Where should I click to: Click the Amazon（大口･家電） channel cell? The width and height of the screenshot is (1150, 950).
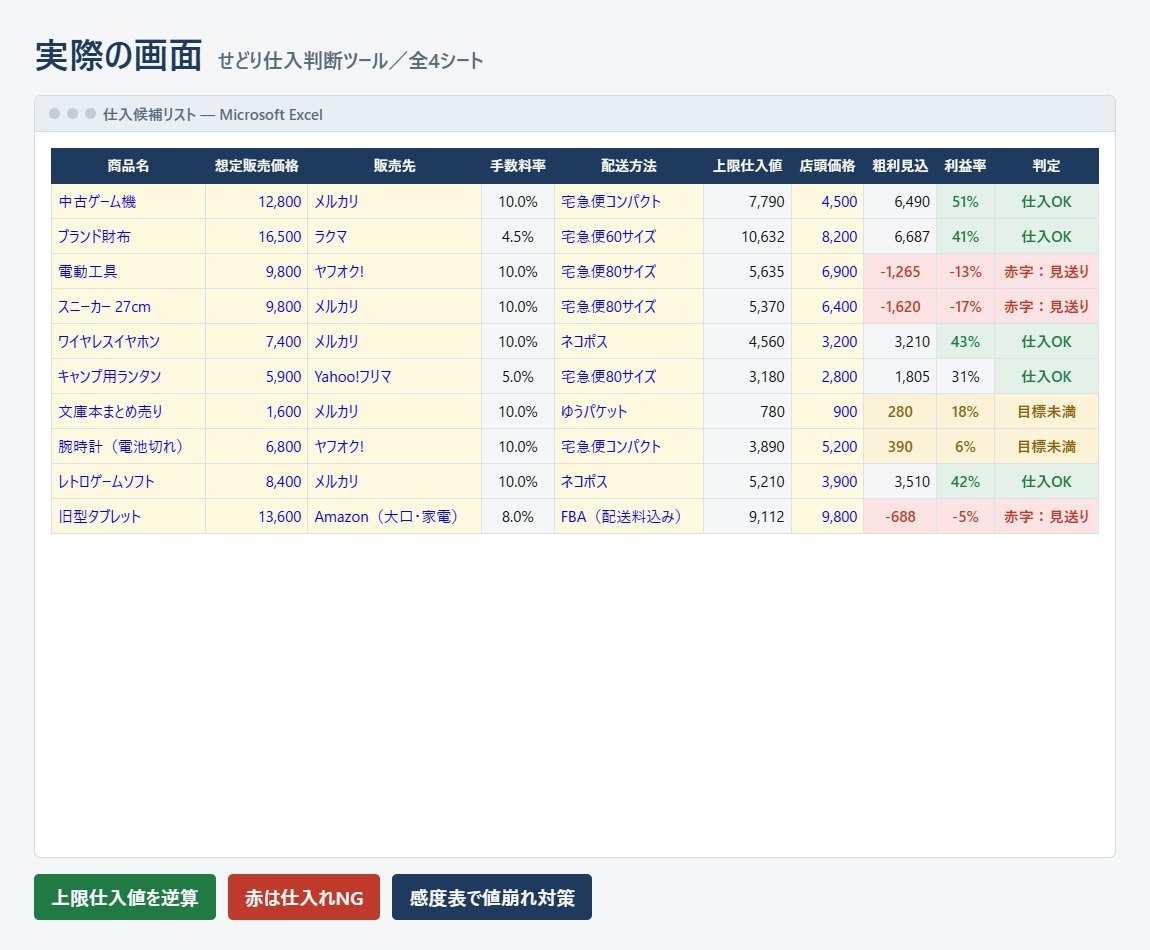[x=394, y=516]
